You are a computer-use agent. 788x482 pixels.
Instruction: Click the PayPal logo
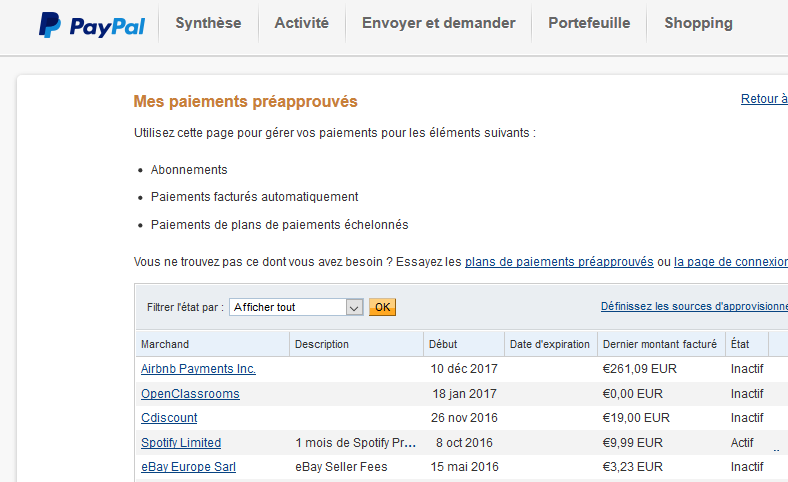click(91, 24)
